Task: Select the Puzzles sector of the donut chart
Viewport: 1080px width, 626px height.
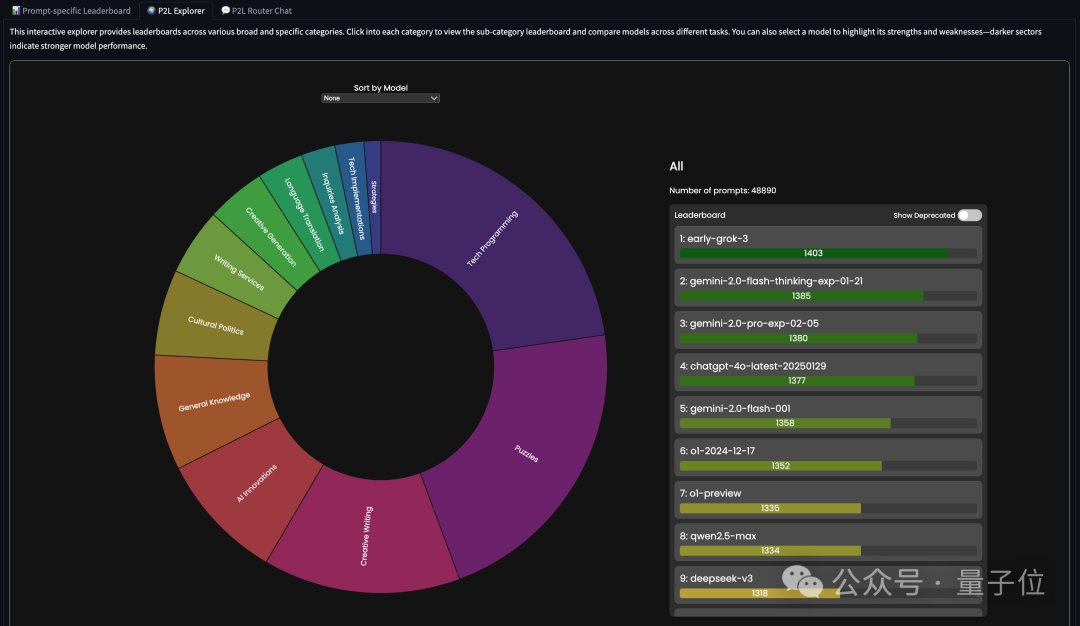Action: pyautogui.click(x=527, y=453)
